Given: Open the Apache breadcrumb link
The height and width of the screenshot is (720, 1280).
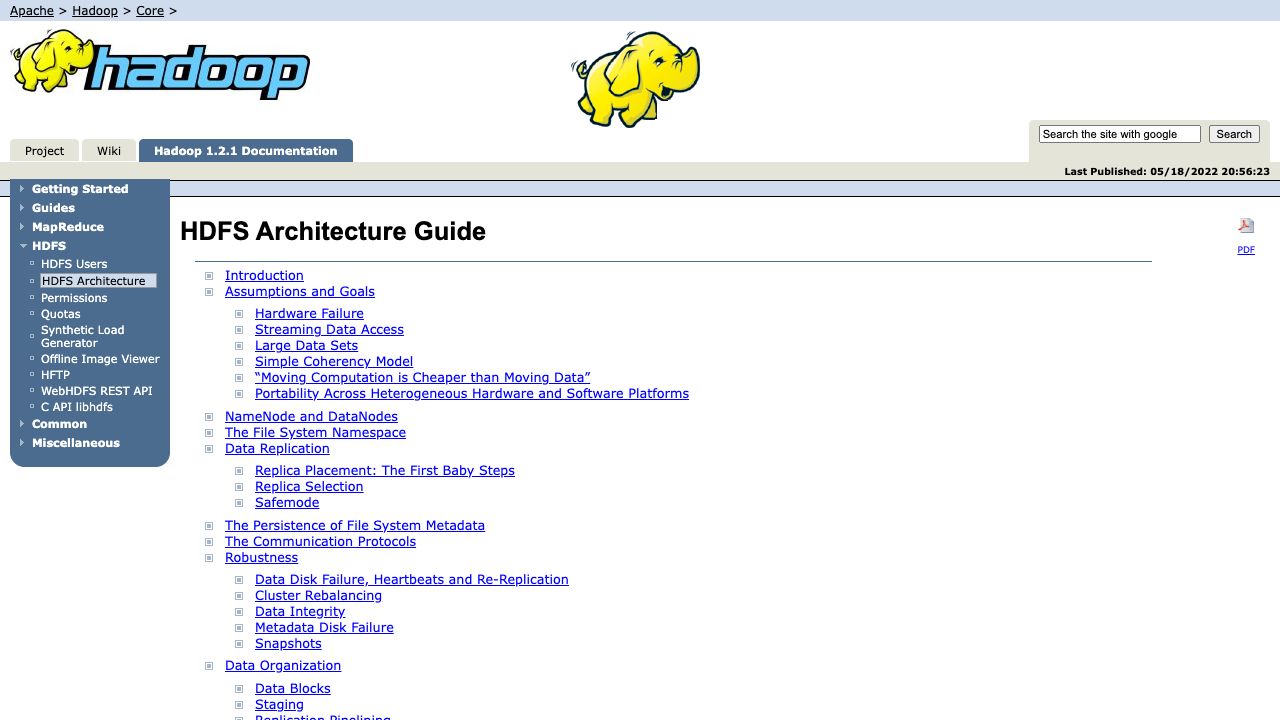Looking at the screenshot, I should 32,11.
